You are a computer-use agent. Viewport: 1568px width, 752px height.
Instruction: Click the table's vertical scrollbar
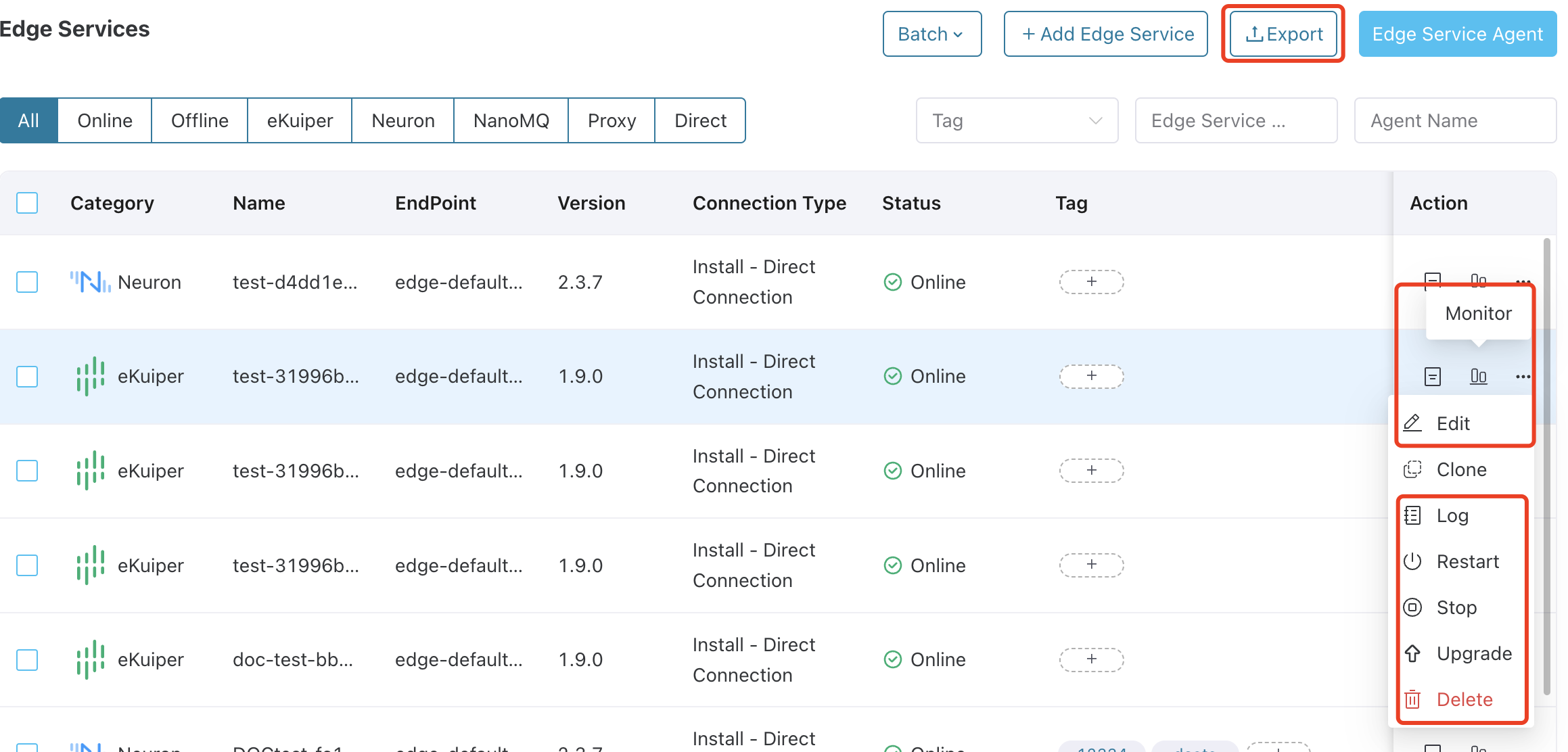click(x=1547, y=467)
